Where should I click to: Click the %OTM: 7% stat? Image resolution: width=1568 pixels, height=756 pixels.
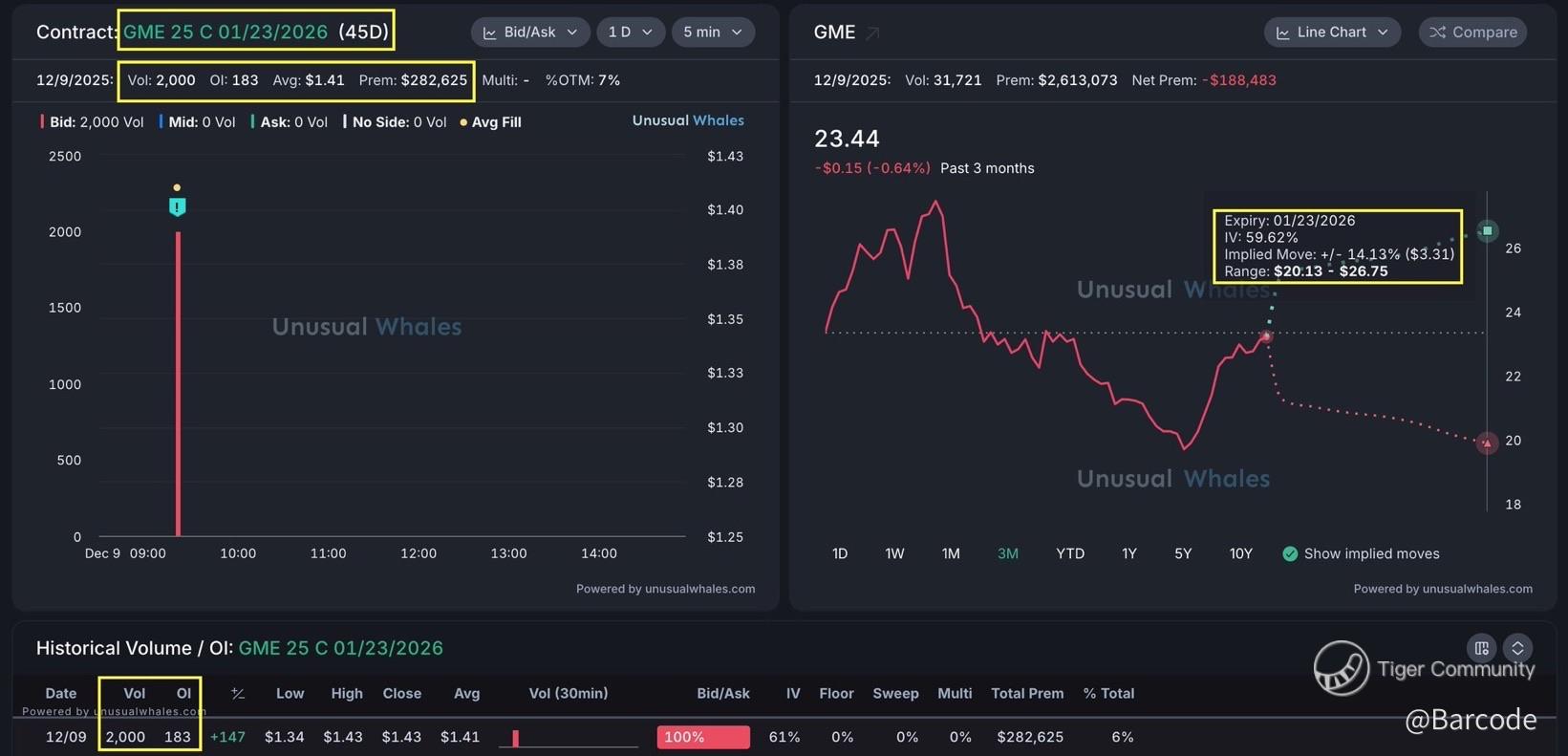coord(583,80)
